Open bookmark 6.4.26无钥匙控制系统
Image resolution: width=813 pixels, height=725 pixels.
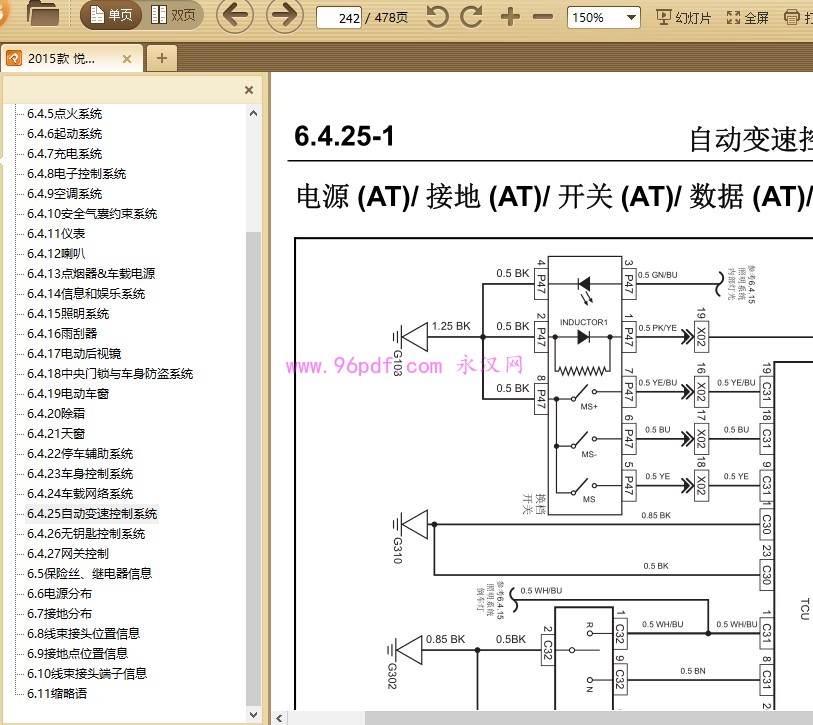[x=86, y=534]
